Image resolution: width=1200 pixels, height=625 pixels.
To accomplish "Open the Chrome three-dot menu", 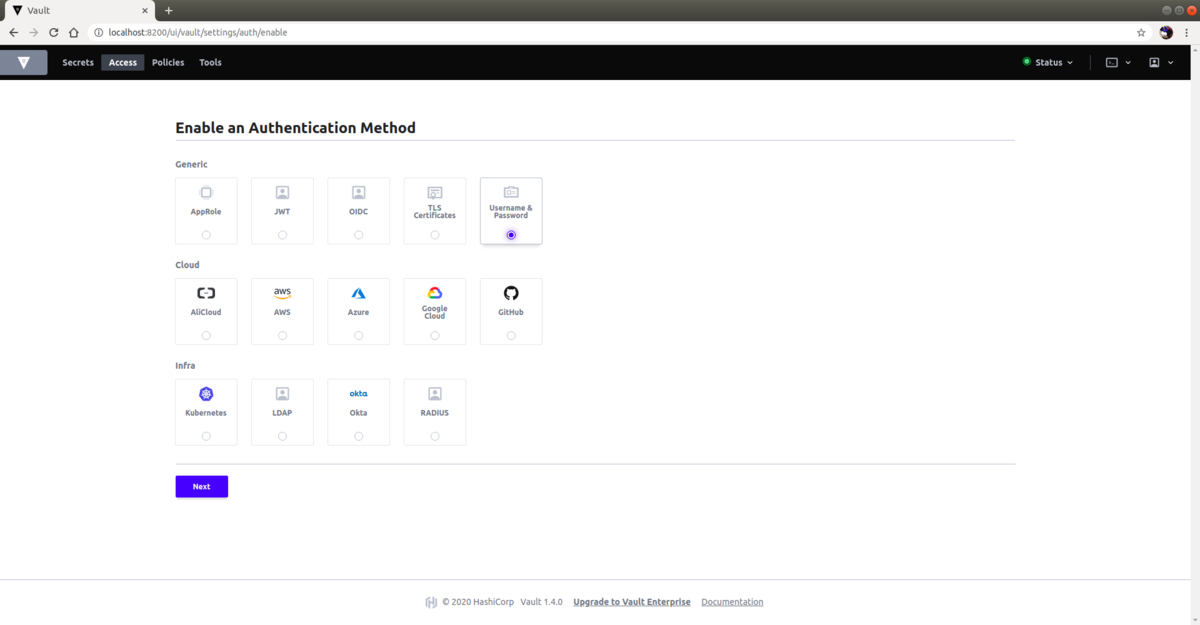I will click(1187, 32).
